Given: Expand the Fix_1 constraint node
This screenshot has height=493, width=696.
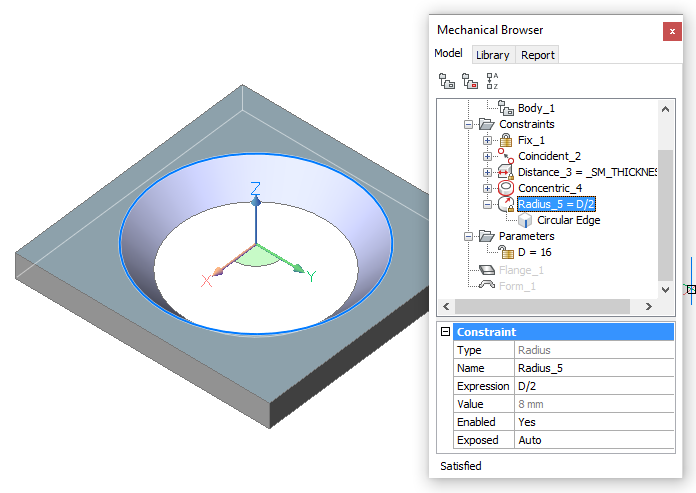Looking at the screenshot, I should click(x=488, y=141).
